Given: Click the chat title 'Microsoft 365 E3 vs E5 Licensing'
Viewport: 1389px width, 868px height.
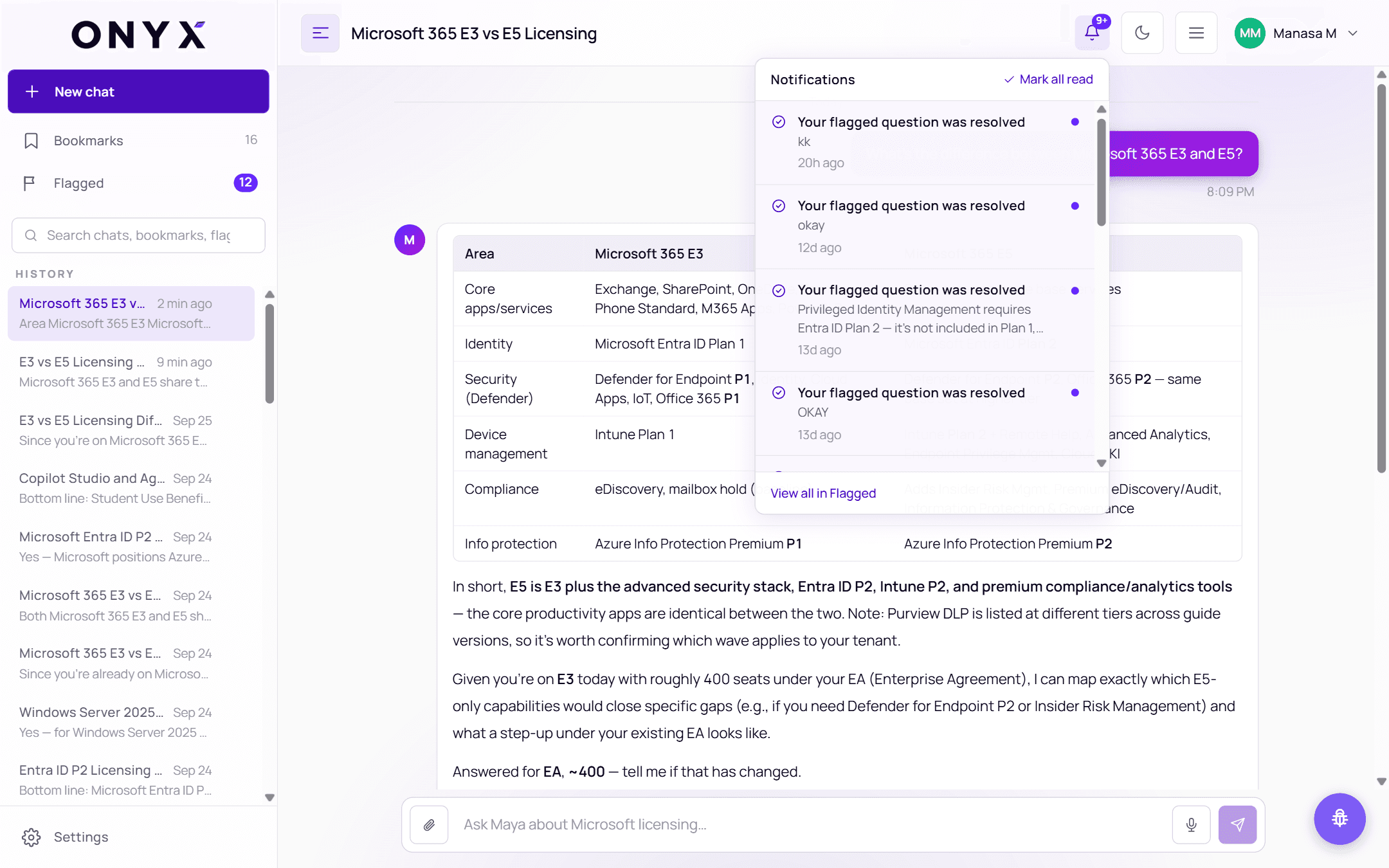Looking at the screenshot, I should coord(474,33).
